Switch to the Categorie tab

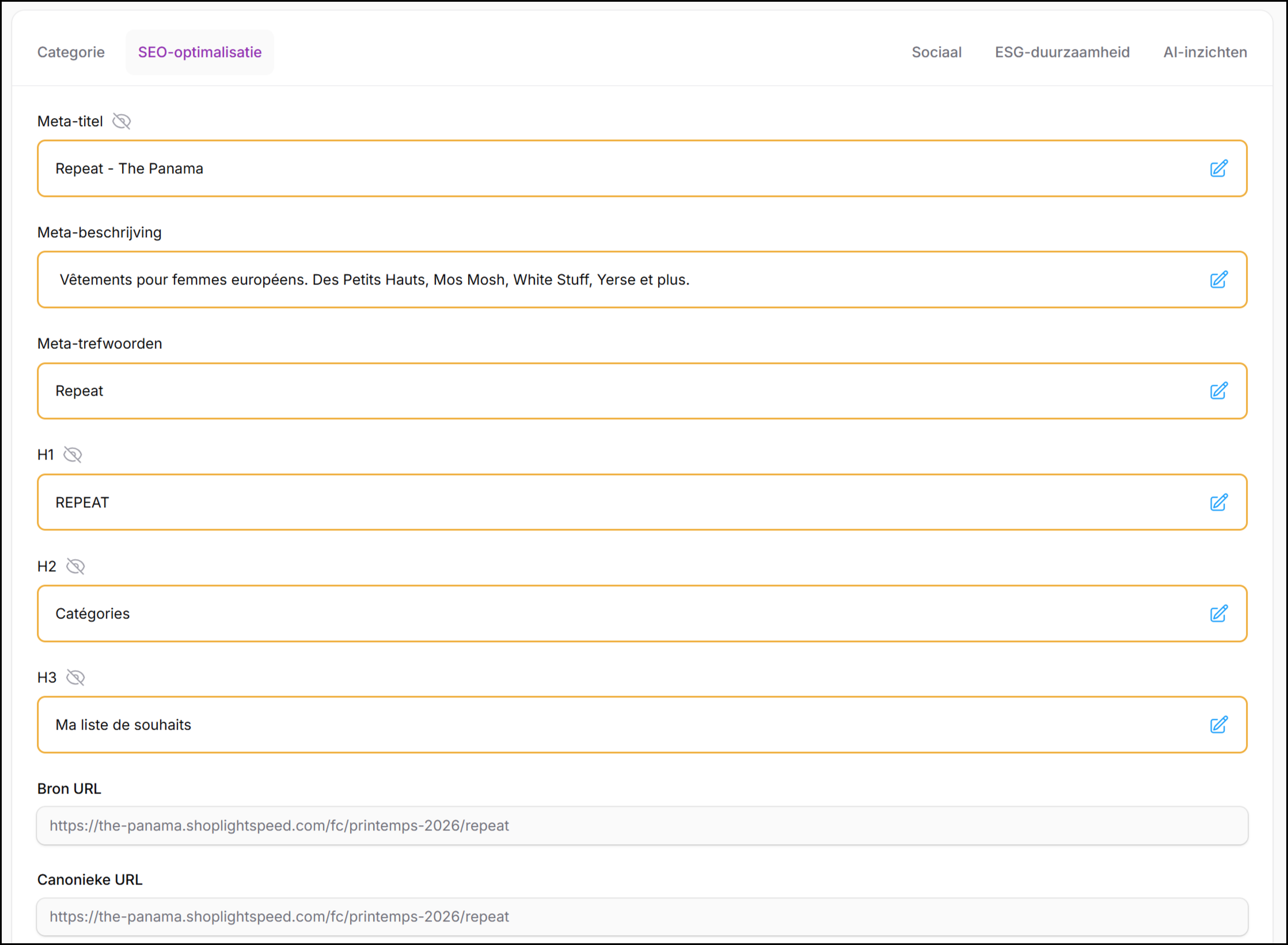click(71, 52)
